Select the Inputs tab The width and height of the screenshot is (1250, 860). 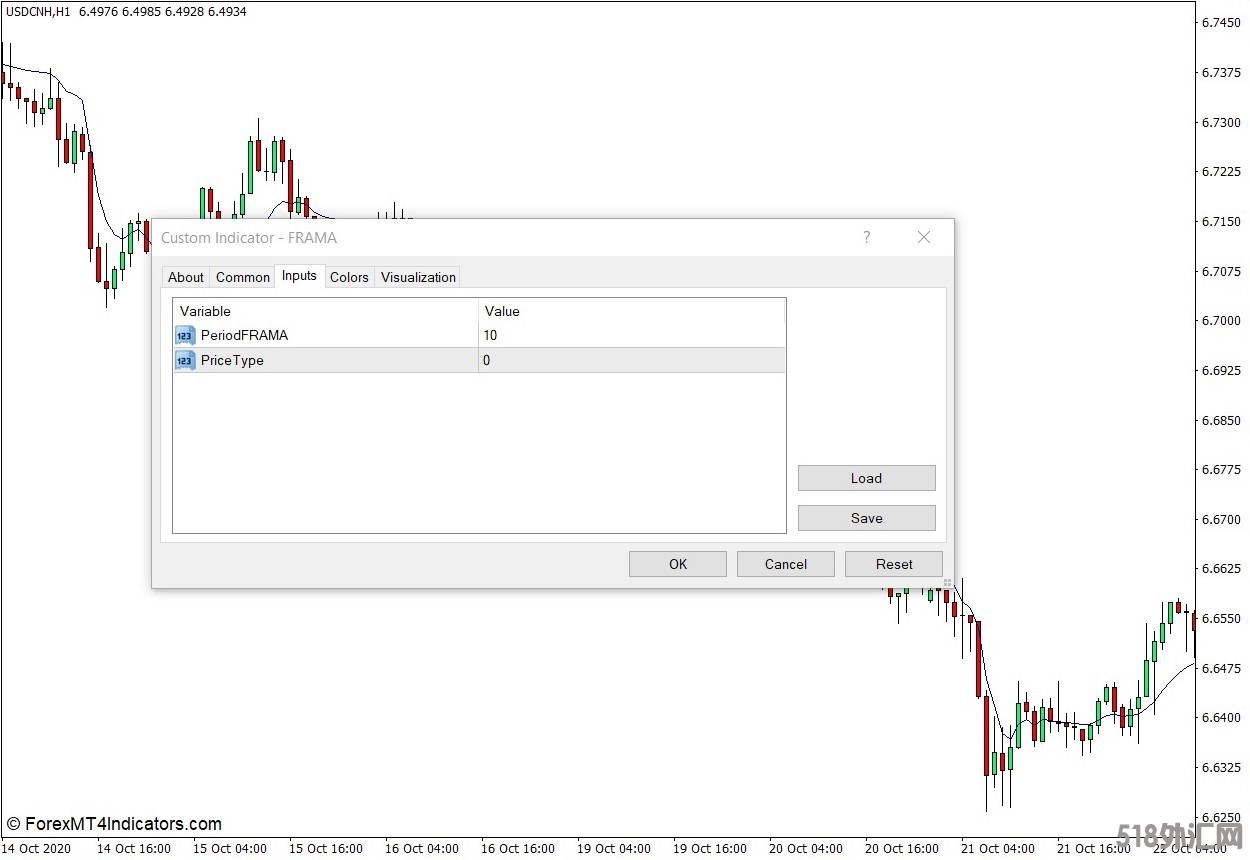299,276
